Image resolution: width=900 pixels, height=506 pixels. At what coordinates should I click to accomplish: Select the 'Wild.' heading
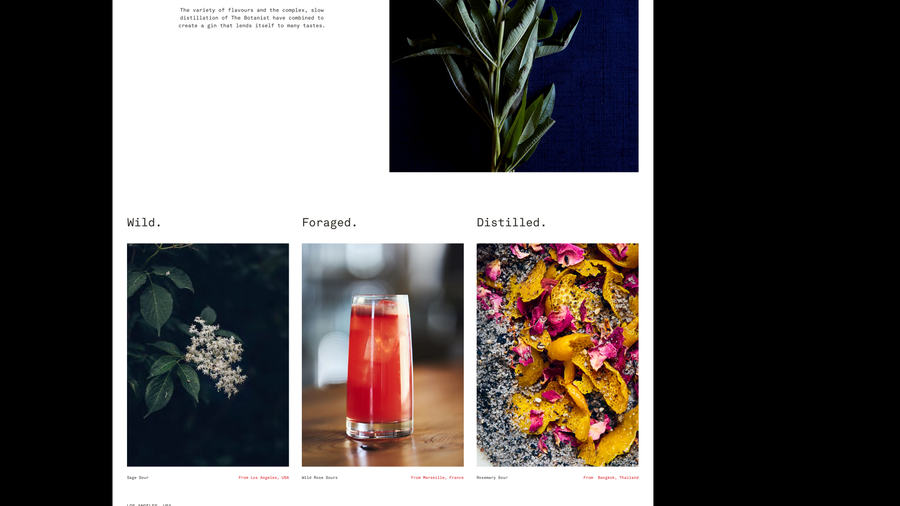click(x=144, y=223)
